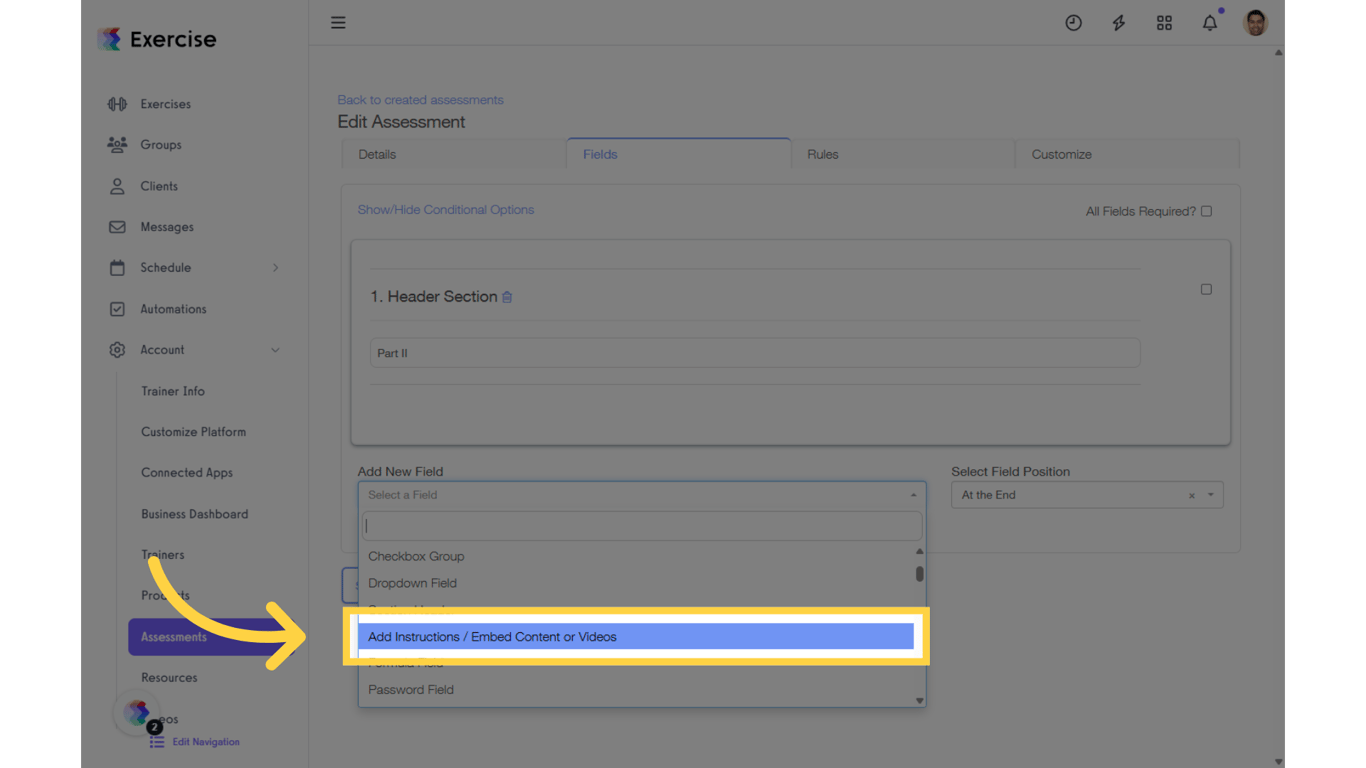Open the history clock icon in top bar

(x=1073, y=22)
